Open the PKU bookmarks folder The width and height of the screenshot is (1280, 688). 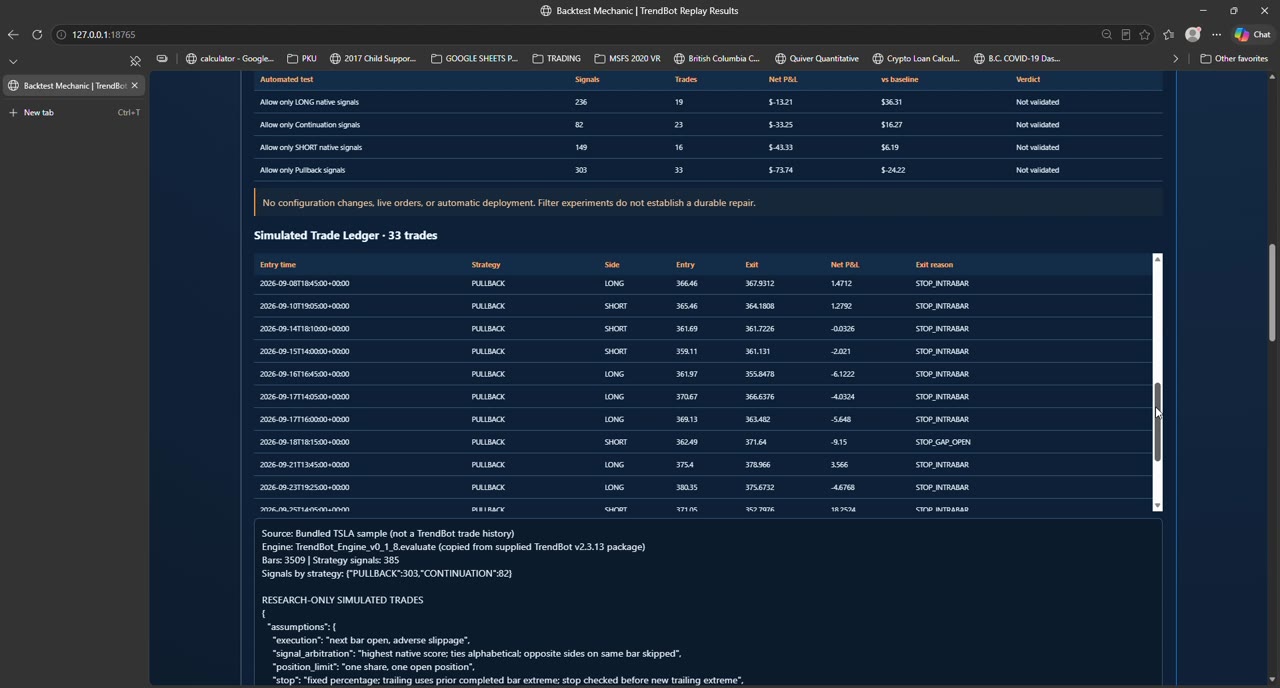tap(301, 58)
